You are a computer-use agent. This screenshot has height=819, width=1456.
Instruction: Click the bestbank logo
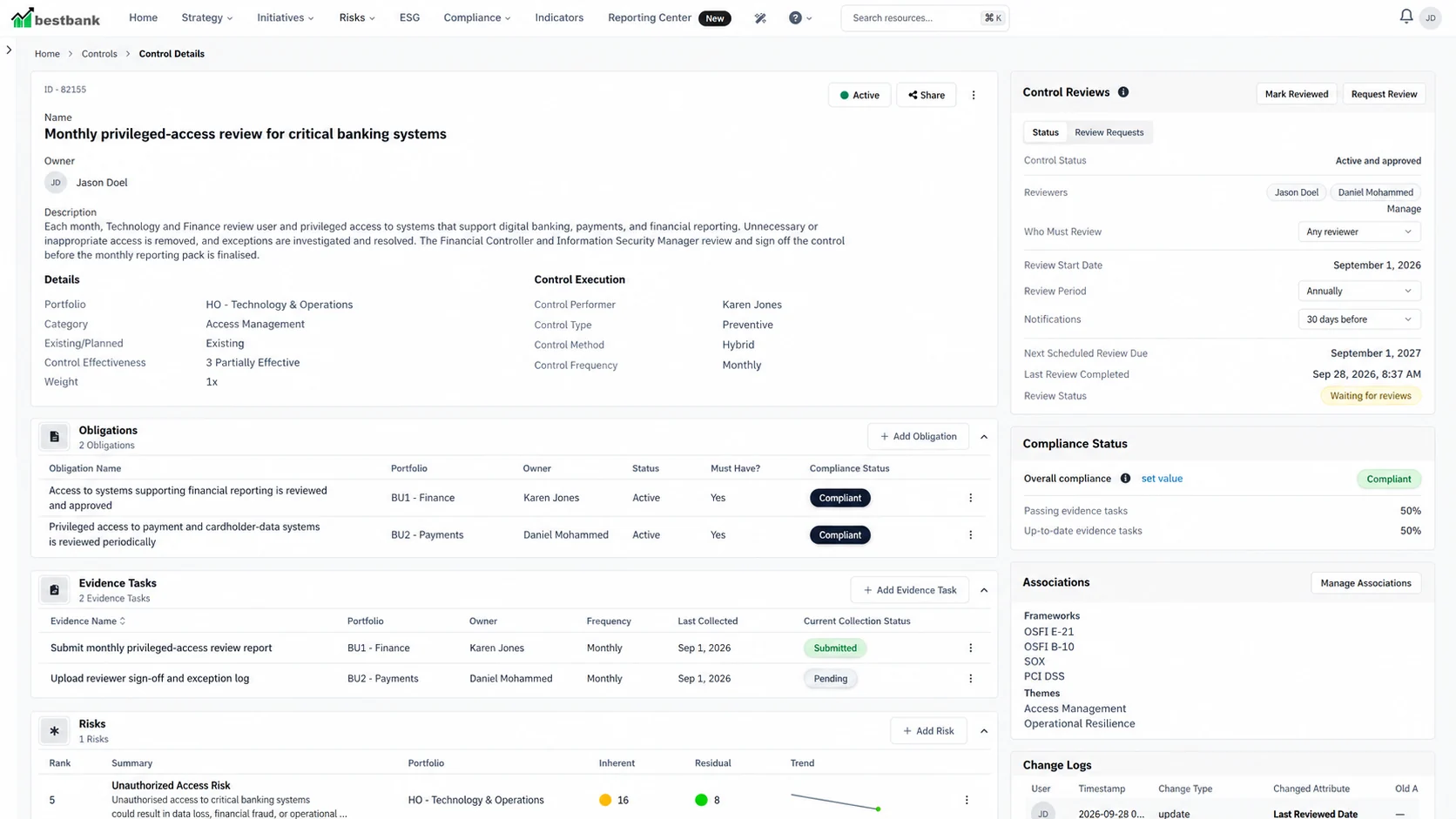(56, 17)
